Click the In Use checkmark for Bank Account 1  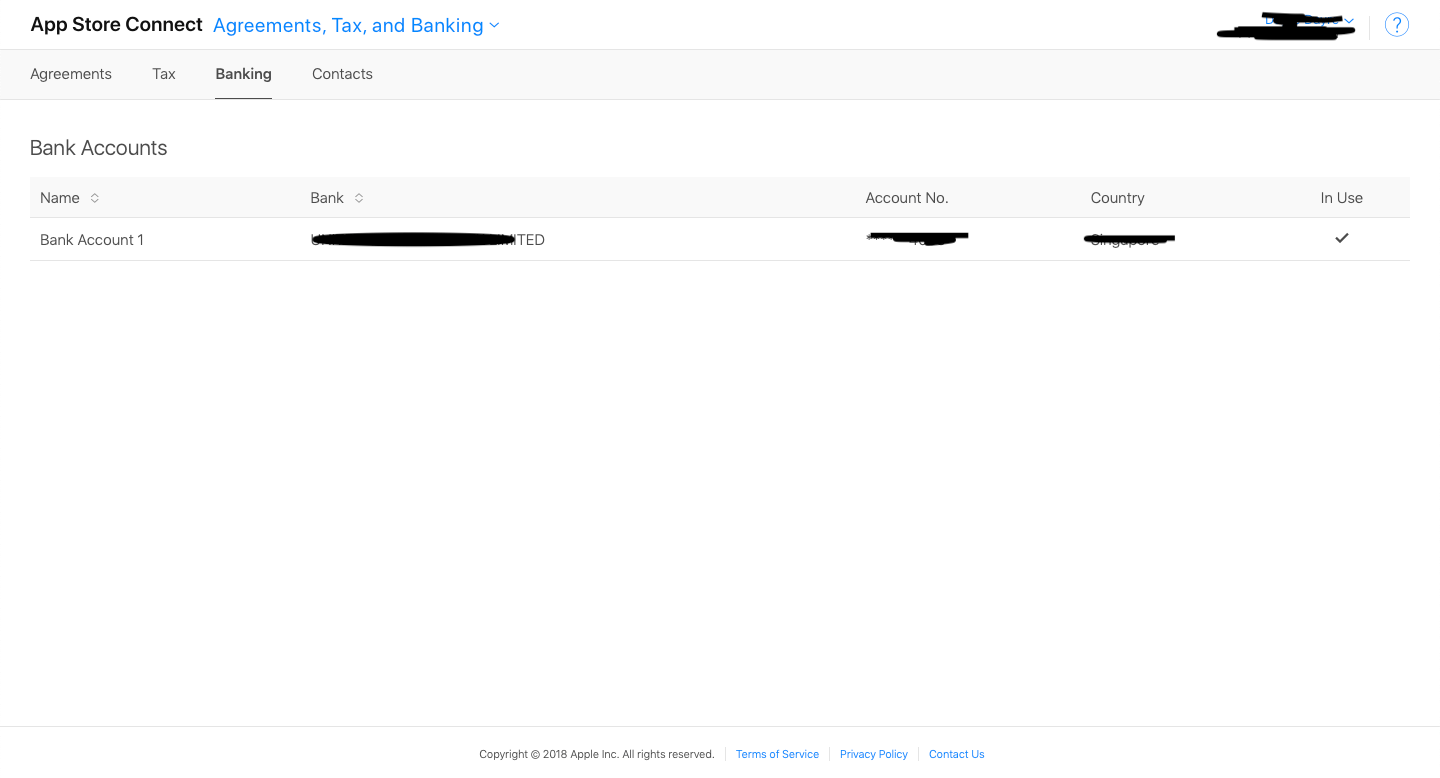1341,238
